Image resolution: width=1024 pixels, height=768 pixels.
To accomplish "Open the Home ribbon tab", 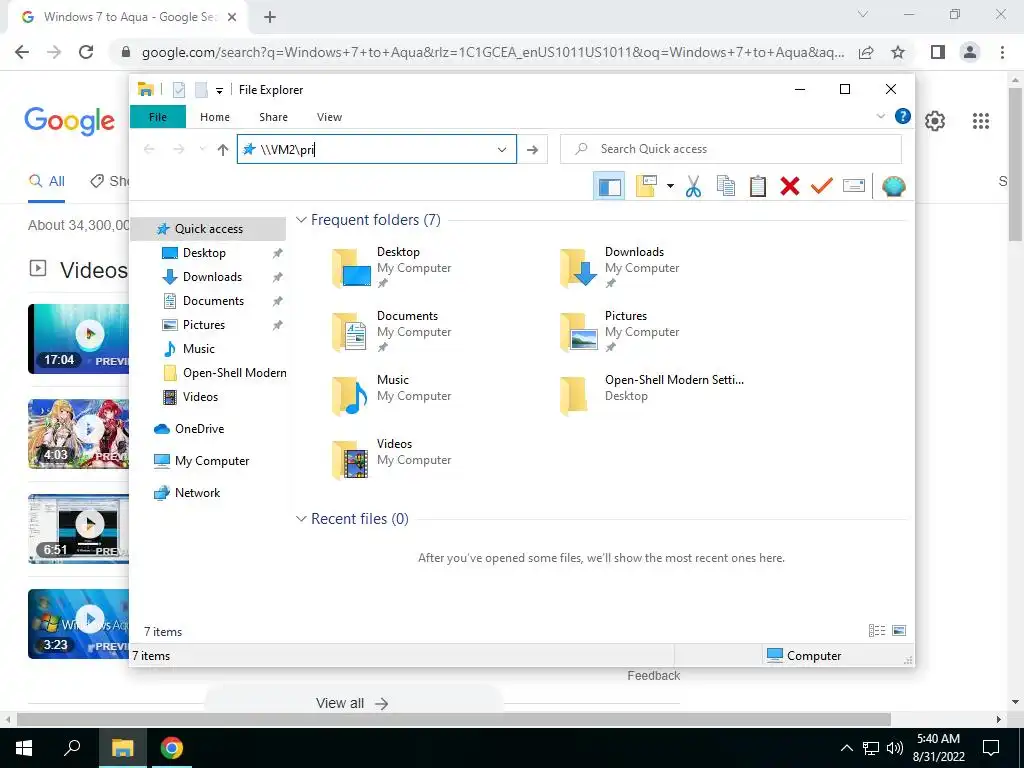I will tap(215, 117).
